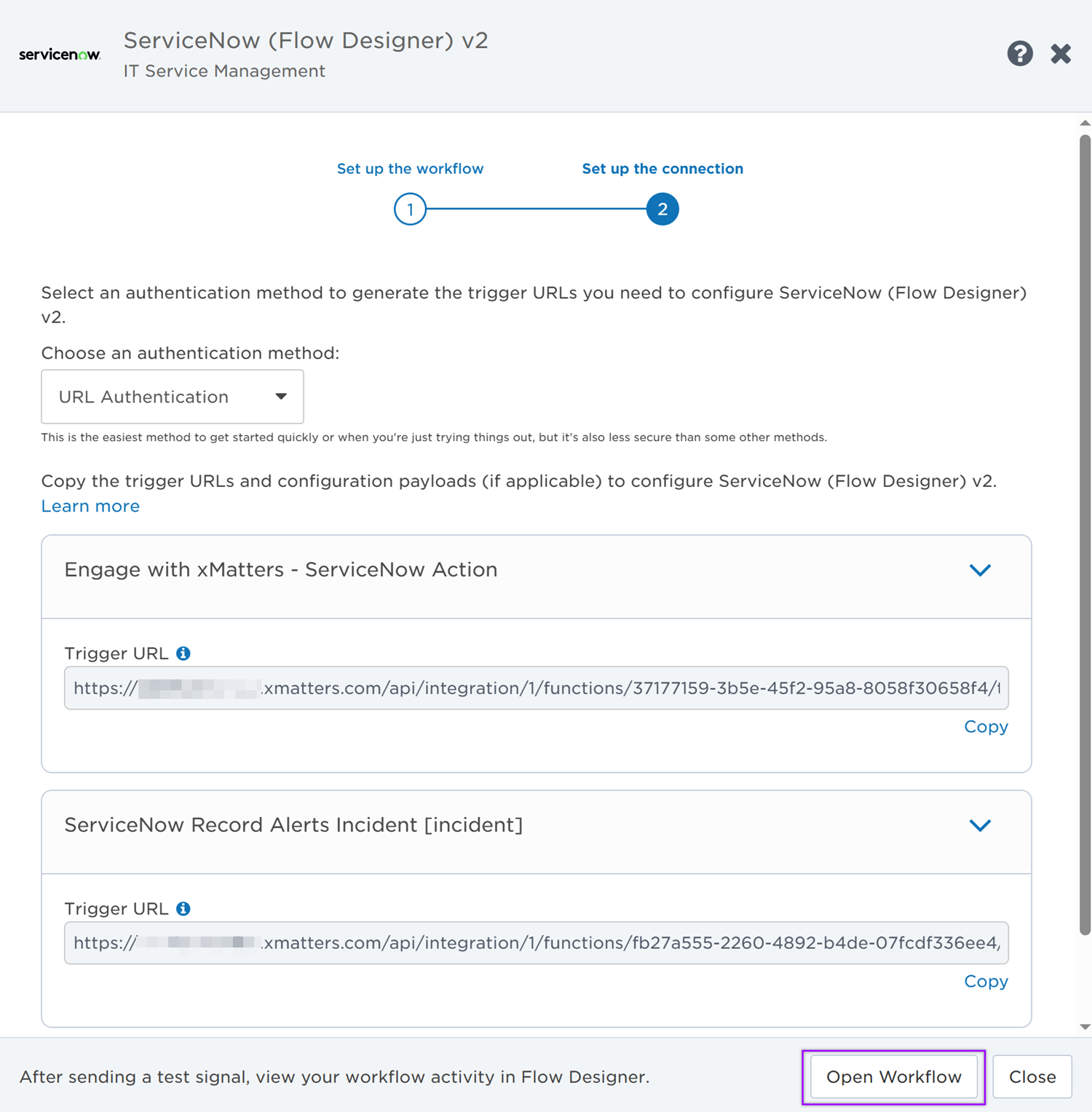Screen dimensions: 1092x1112
Task: Open the Set up the workflow step label
Action: point(410,169)
